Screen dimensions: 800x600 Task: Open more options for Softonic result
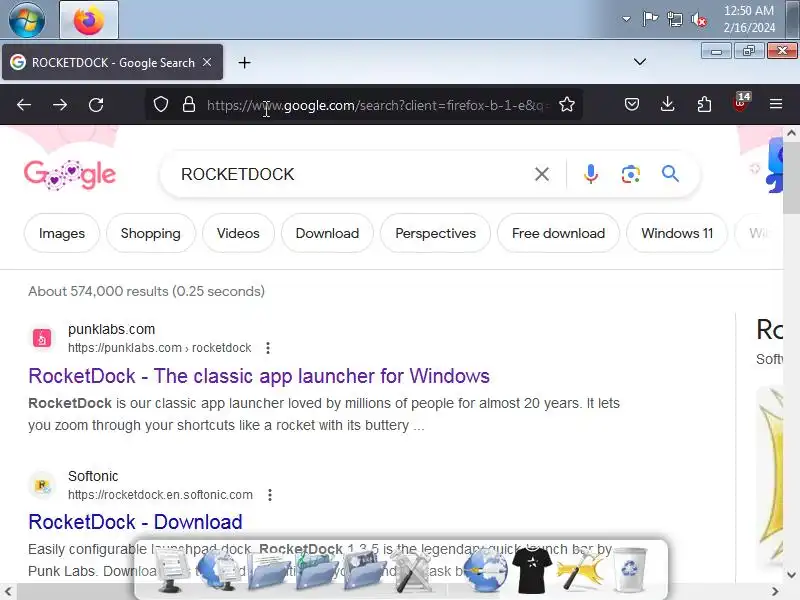(270, 495)
